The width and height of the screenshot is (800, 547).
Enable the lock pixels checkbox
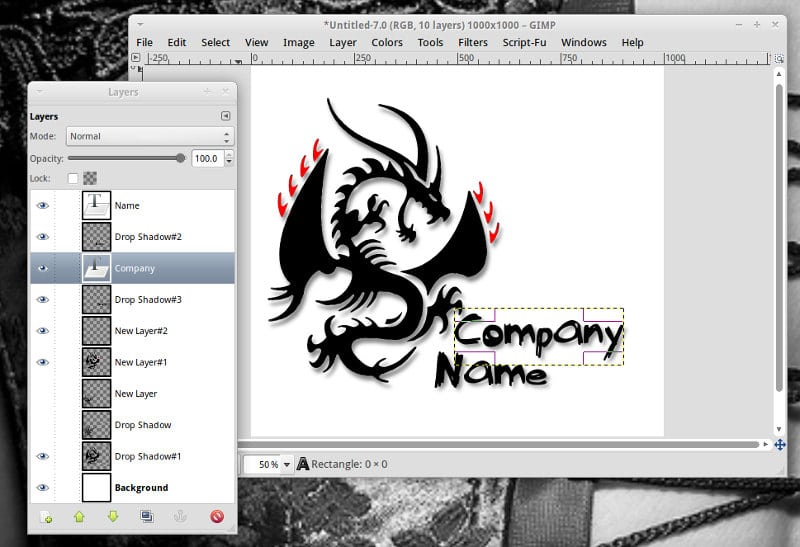[73, 178]
